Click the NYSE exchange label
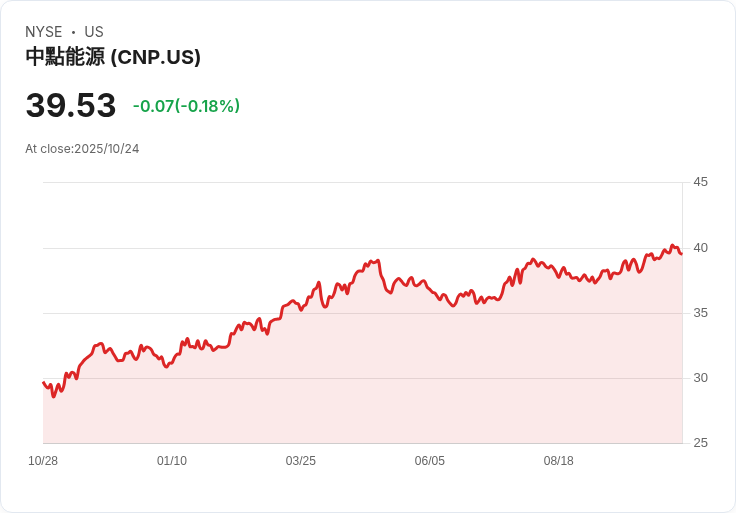The width and height of the screenshot is (736, 513). [44, 32]
